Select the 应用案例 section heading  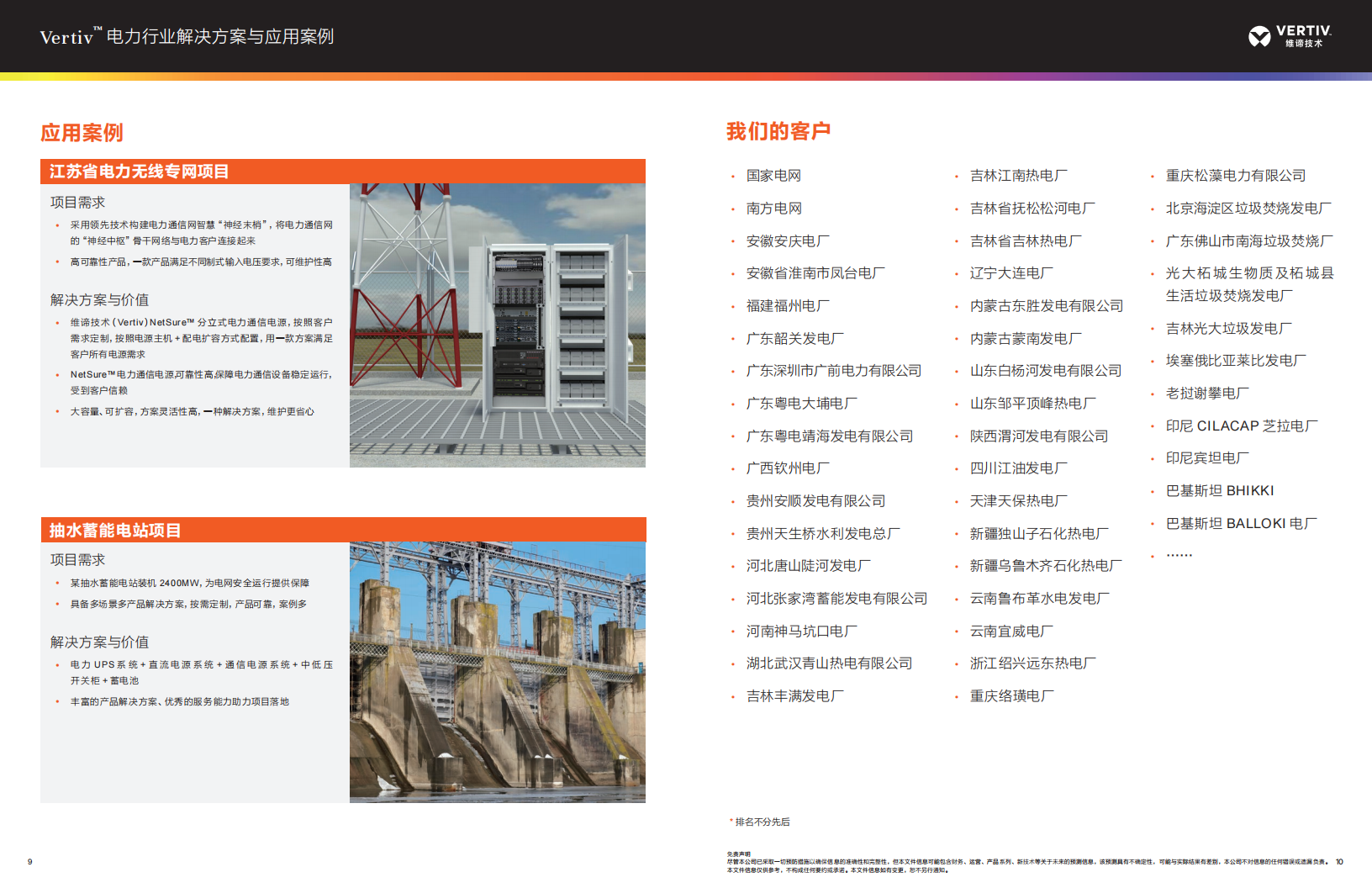click(x=82, y=133)
